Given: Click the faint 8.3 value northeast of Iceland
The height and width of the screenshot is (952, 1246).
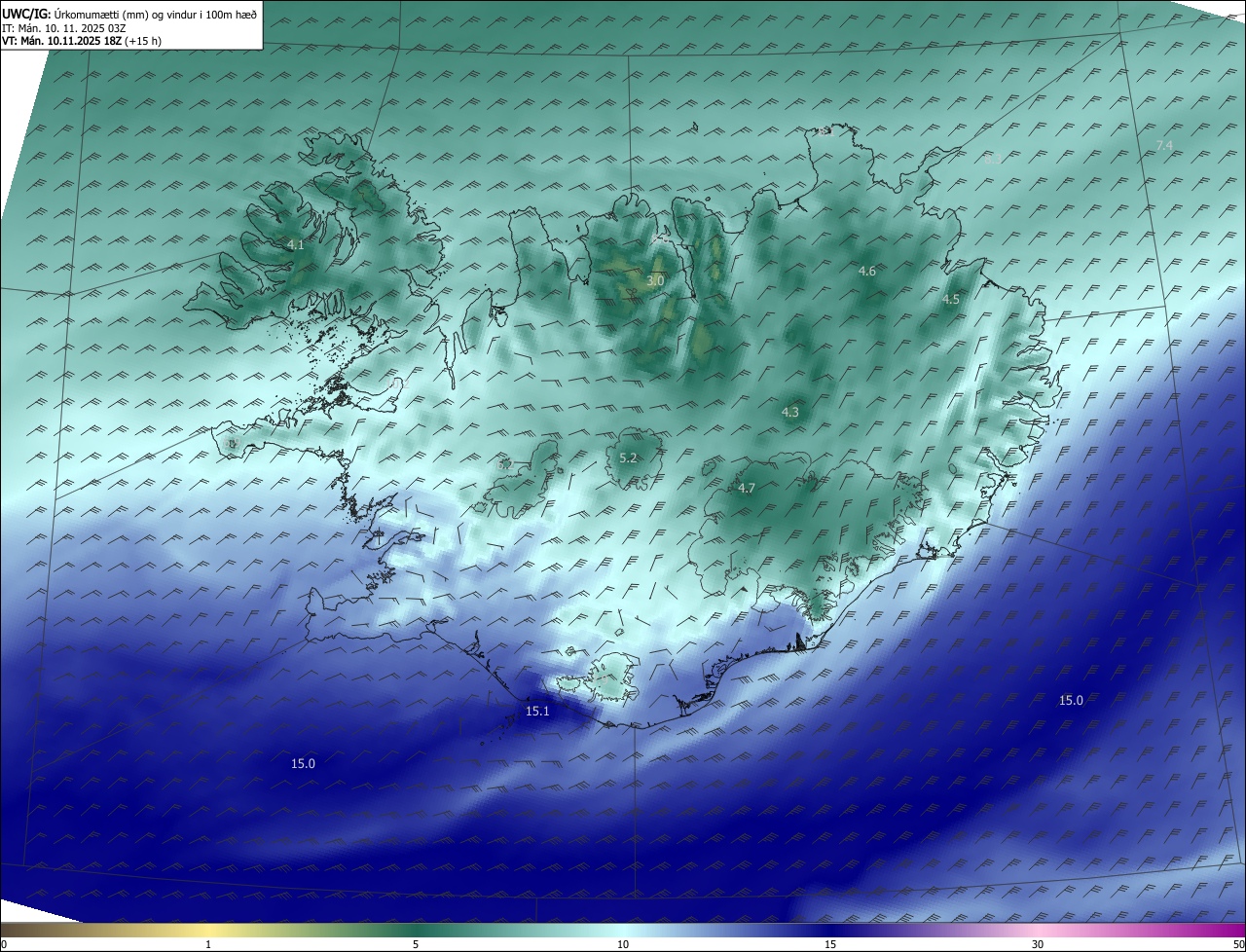Looking at the screenshot, I should coord(992,158).
